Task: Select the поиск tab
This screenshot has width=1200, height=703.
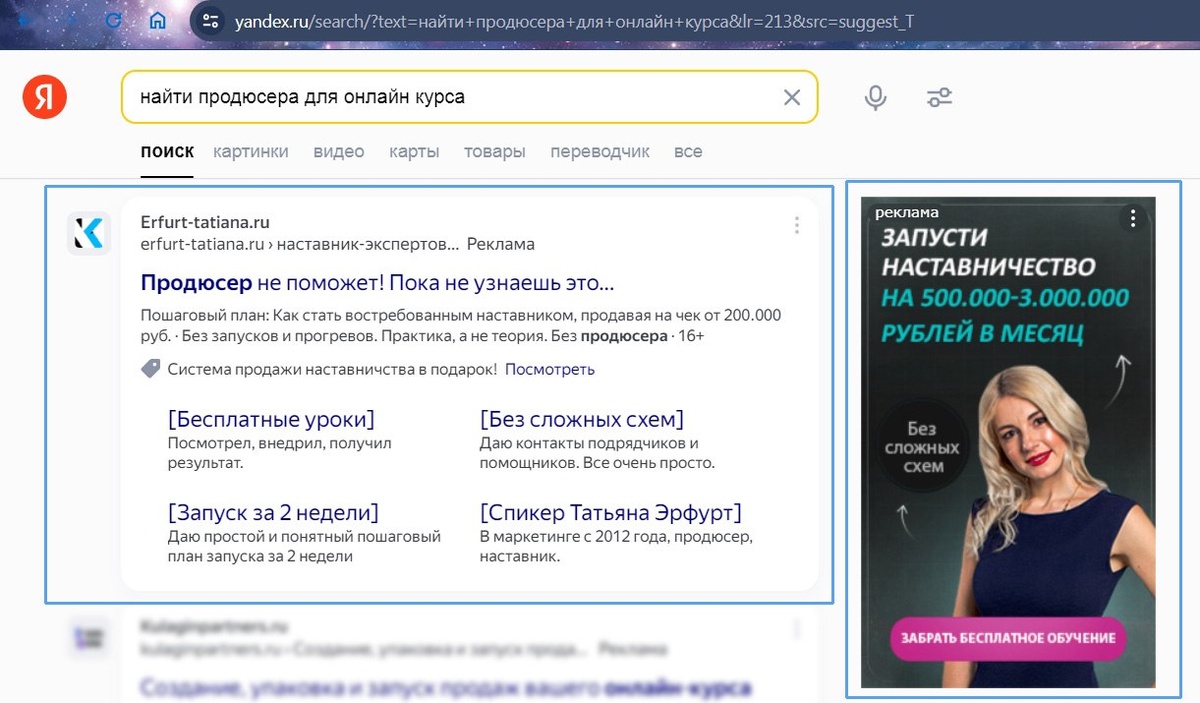Action: (x=167, y=152)
